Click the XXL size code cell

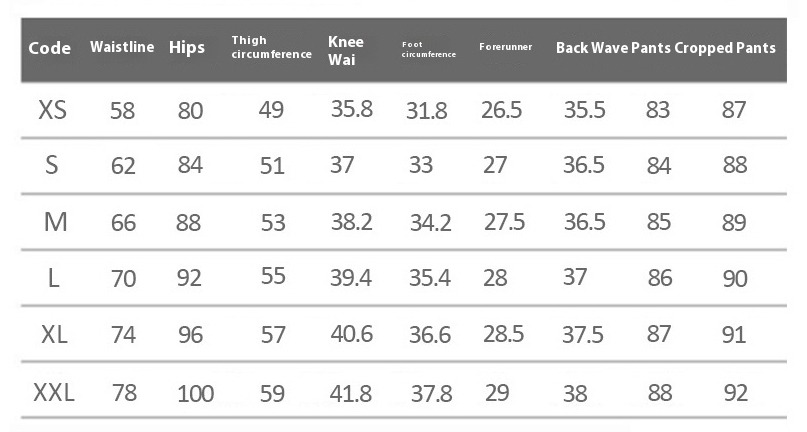54,392
